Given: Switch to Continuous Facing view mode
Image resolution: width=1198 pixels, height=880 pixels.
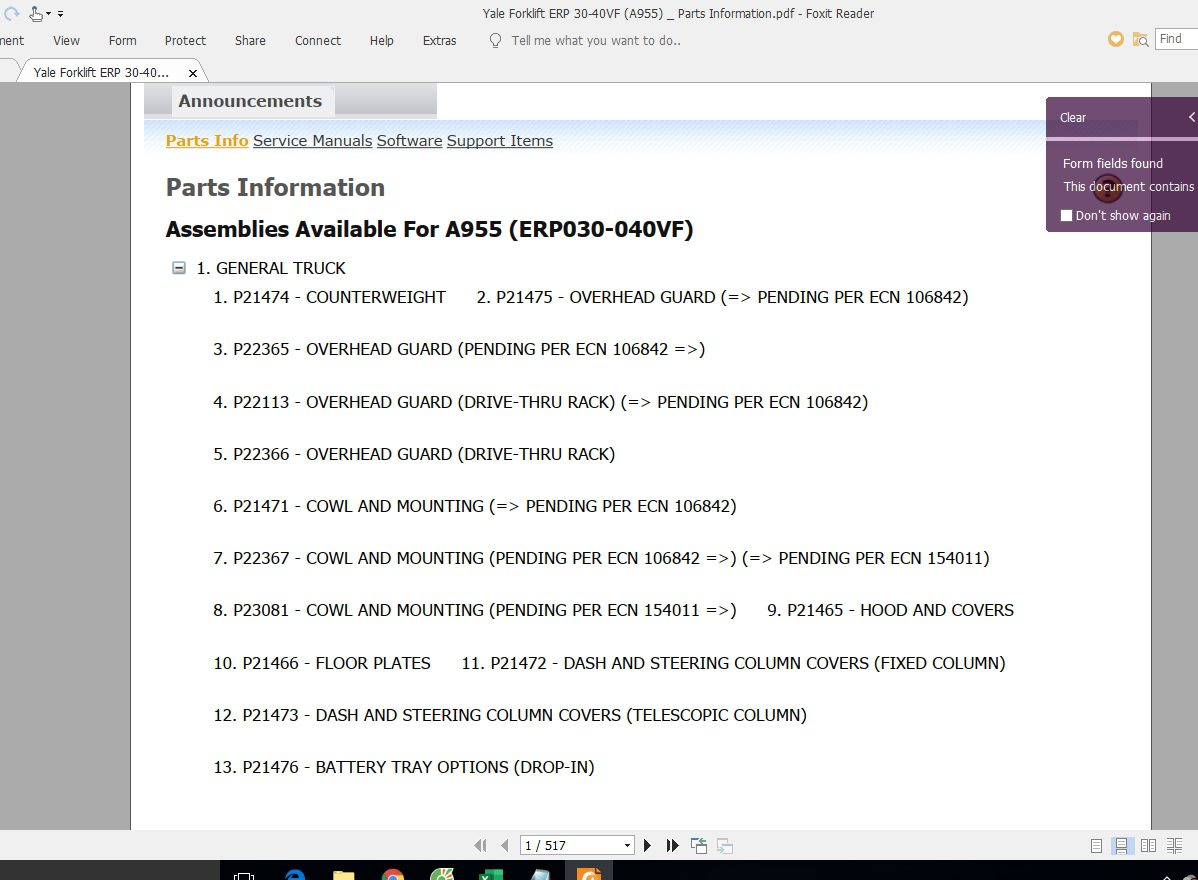Looking at the screenshot, I should pos(1174,846).
